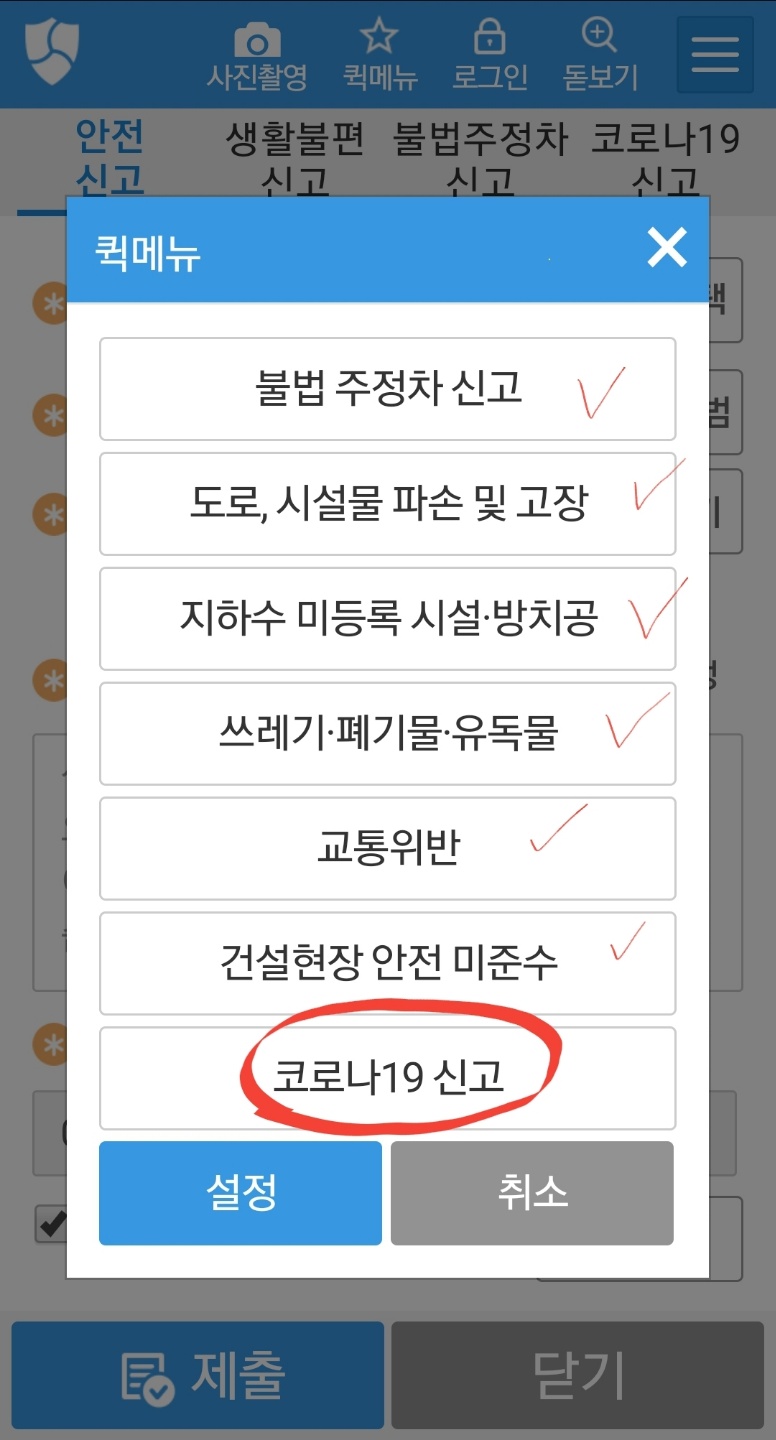
Task: Open the hamburger menu icon
Action: 715,54
